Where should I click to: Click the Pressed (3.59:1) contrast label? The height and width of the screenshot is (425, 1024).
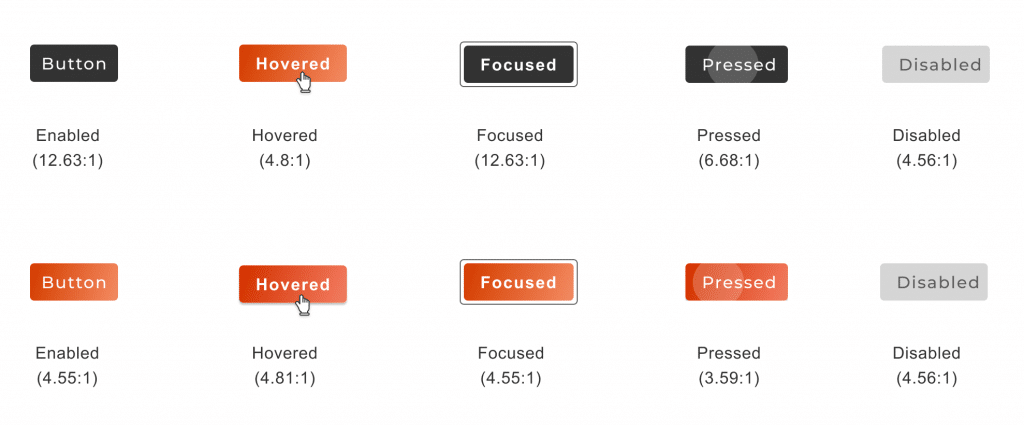coord(729,366)
